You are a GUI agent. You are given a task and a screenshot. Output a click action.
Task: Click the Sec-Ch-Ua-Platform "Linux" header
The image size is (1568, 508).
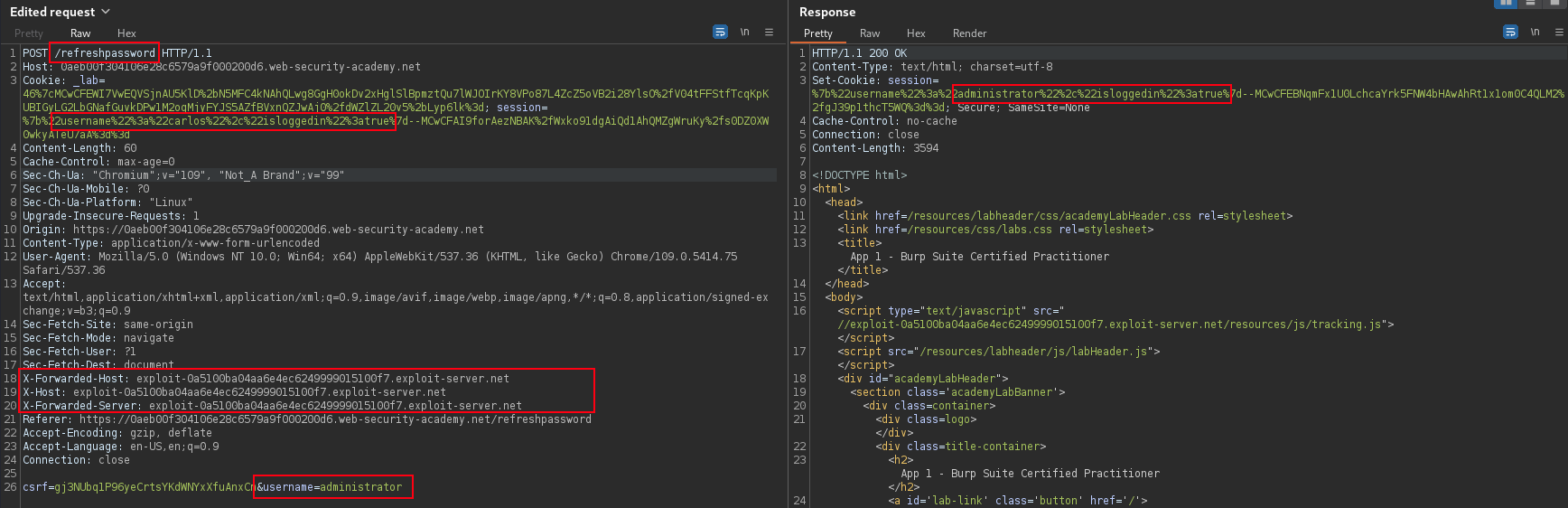pos(107,202)
